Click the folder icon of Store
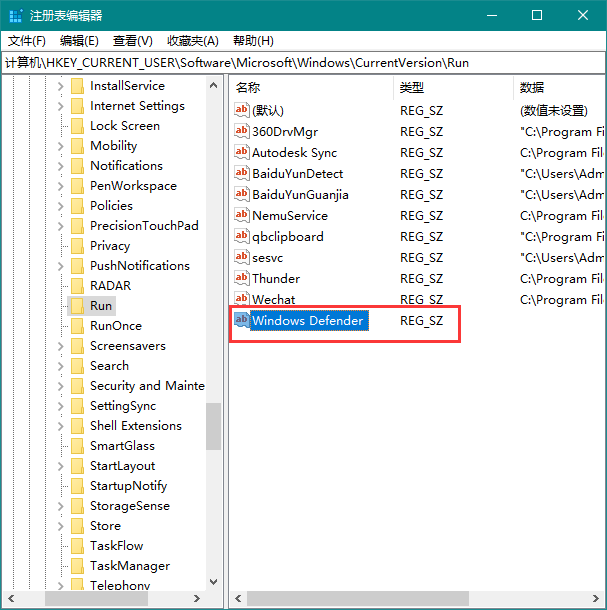607x610 pixels. 77,526
